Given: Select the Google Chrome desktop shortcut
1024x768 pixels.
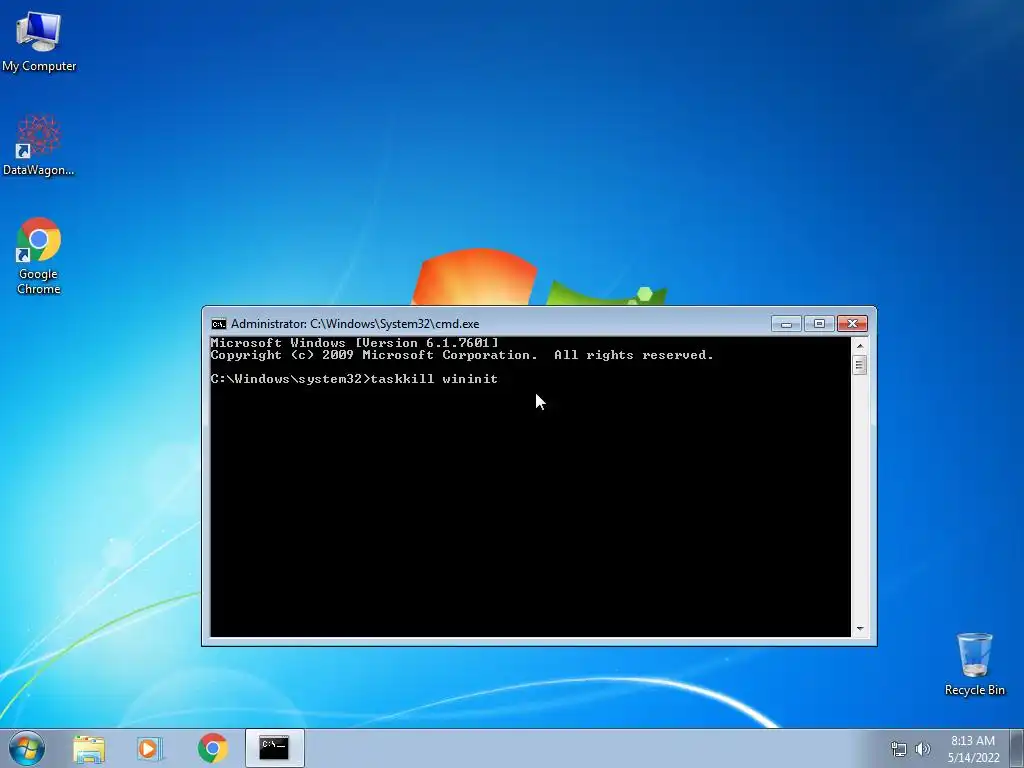Looking at the screenshot, I should 39,255.
